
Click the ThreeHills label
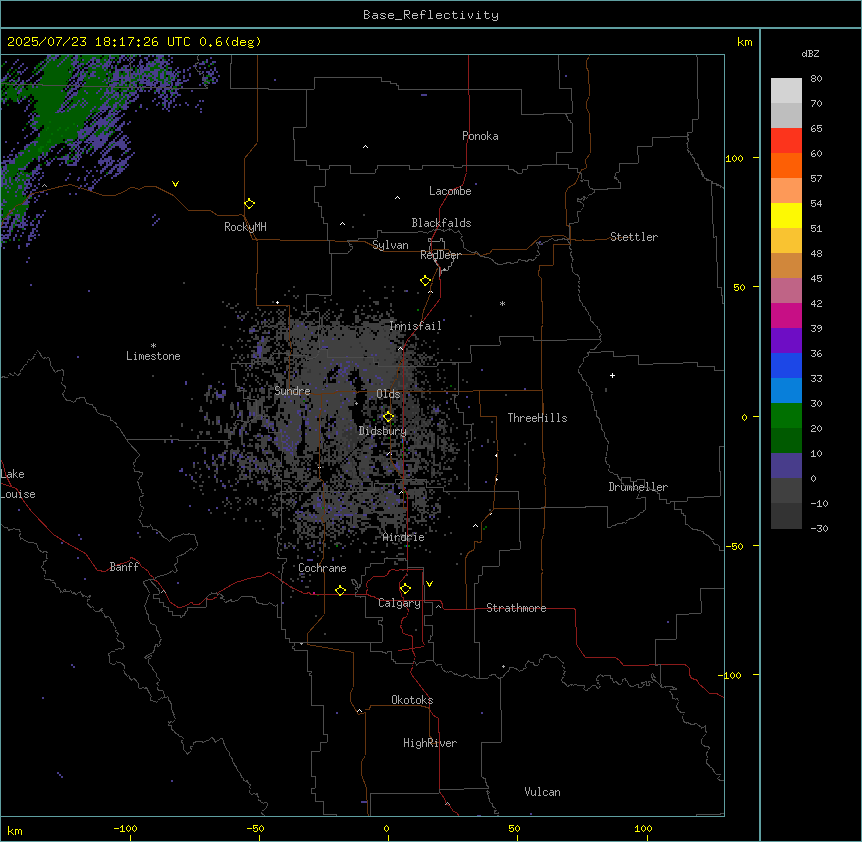click(537, 418)
